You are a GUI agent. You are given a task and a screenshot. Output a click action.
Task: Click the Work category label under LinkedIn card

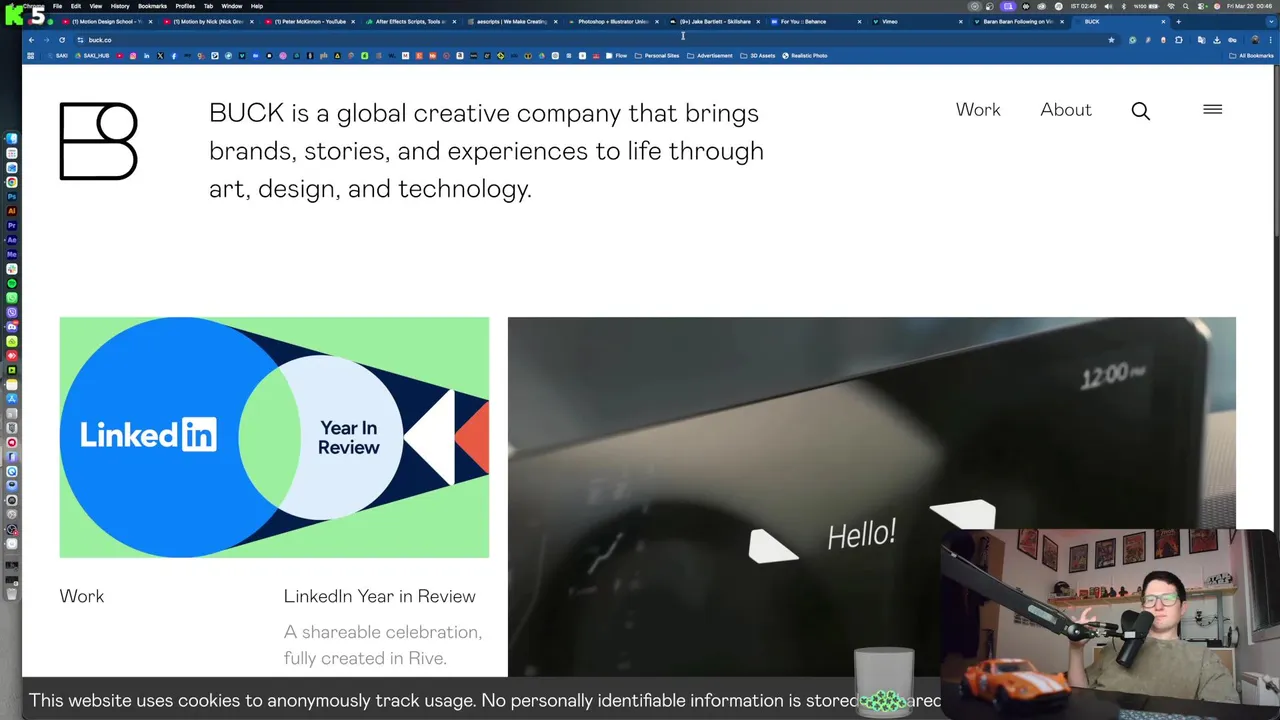pyautogui.click(x=82, y=596)
